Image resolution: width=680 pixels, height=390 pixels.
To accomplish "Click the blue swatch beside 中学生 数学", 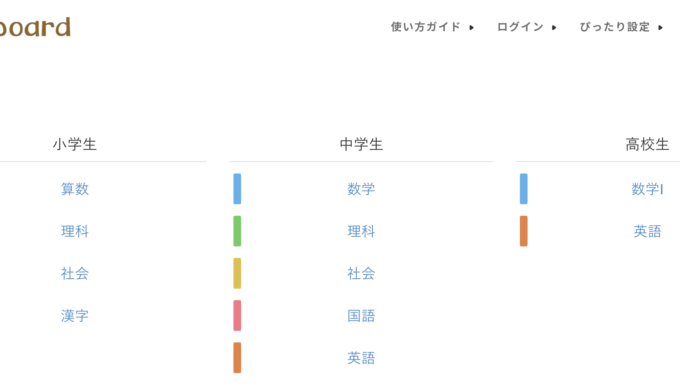I will [x=237, y=189].
